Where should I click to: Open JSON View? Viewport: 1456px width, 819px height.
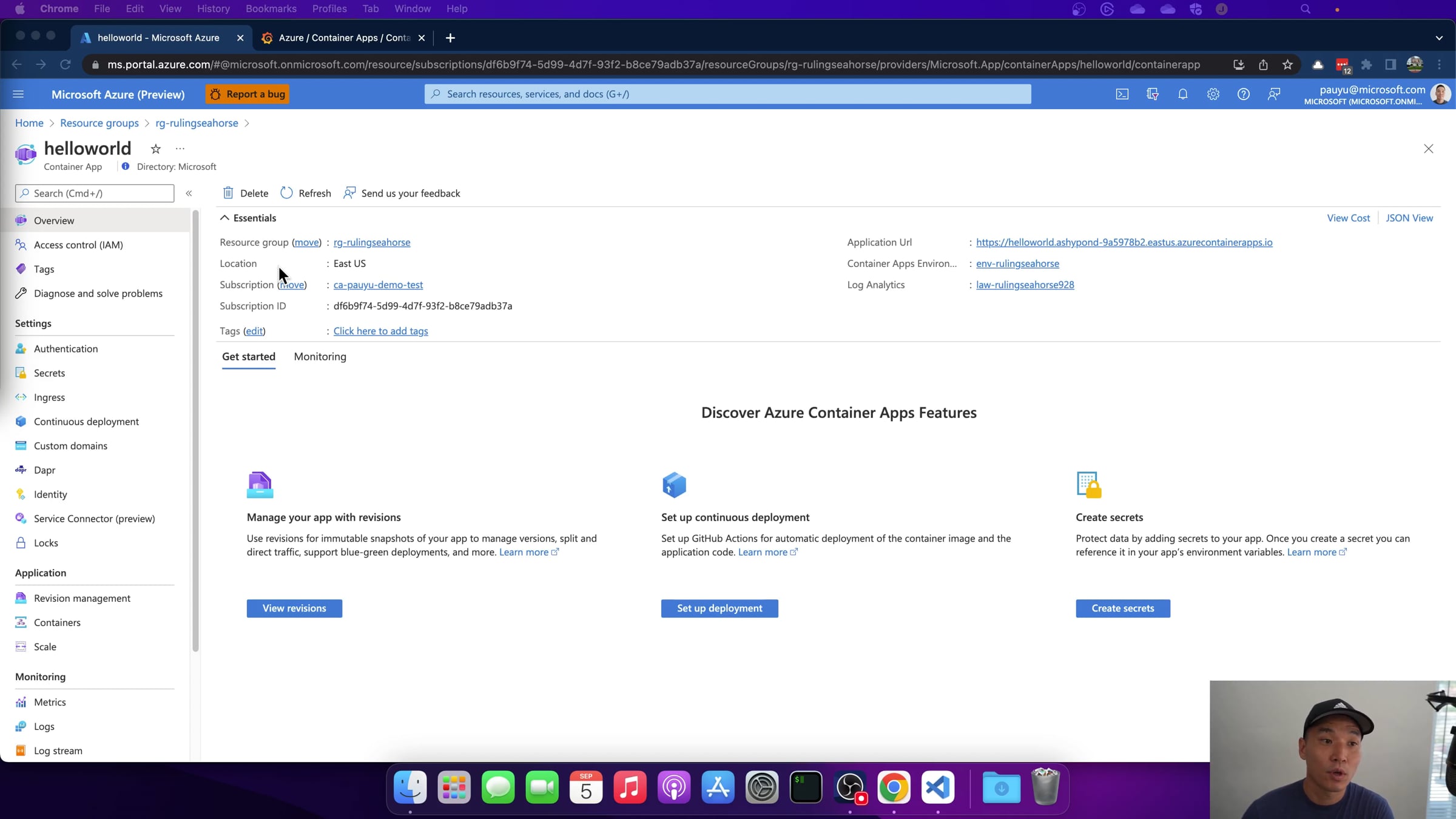1409,218
